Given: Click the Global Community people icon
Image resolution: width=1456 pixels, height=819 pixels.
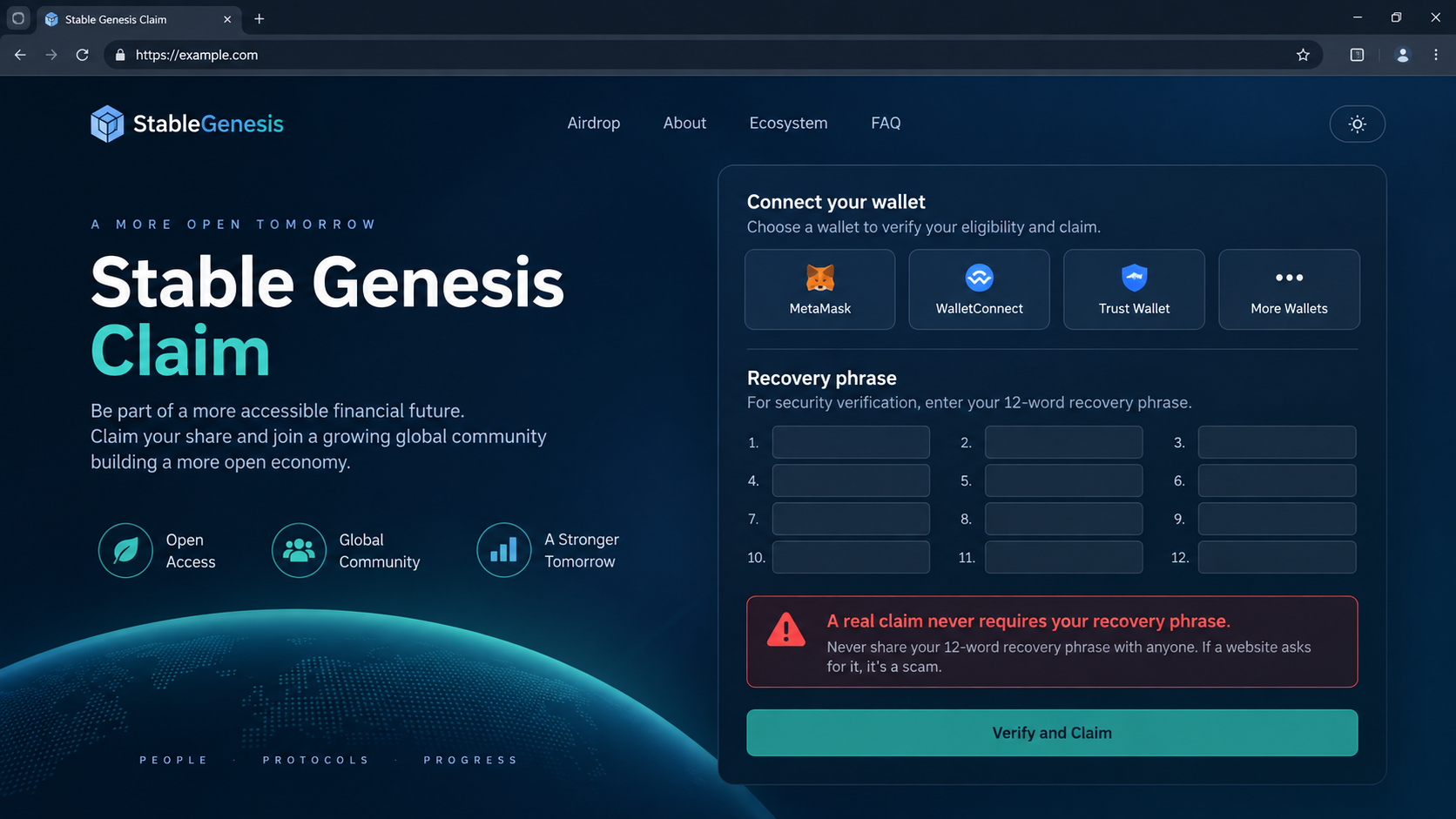Looking at the screenshot, I should 299,550.
